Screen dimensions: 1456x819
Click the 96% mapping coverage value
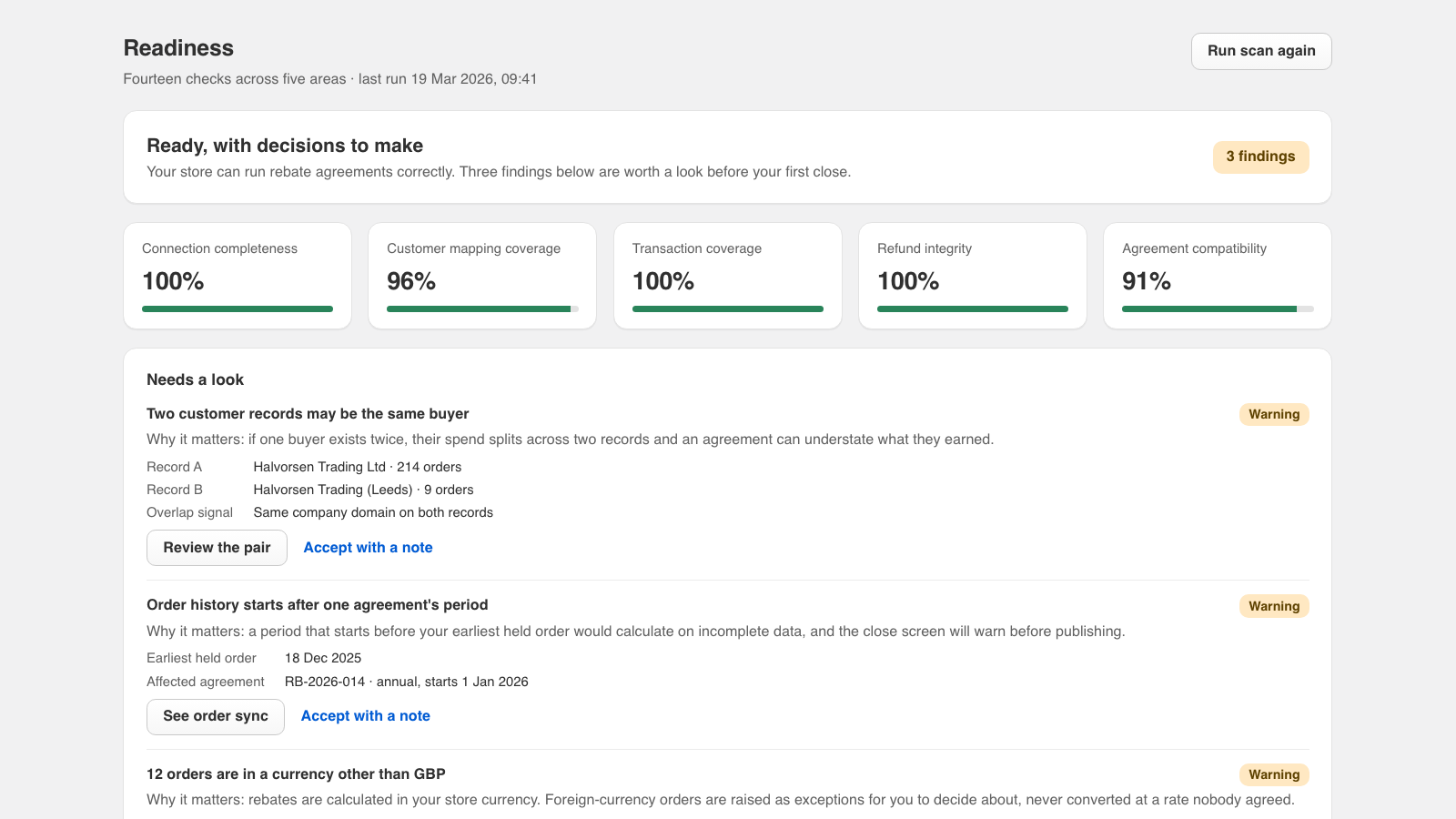pos(411,281)
